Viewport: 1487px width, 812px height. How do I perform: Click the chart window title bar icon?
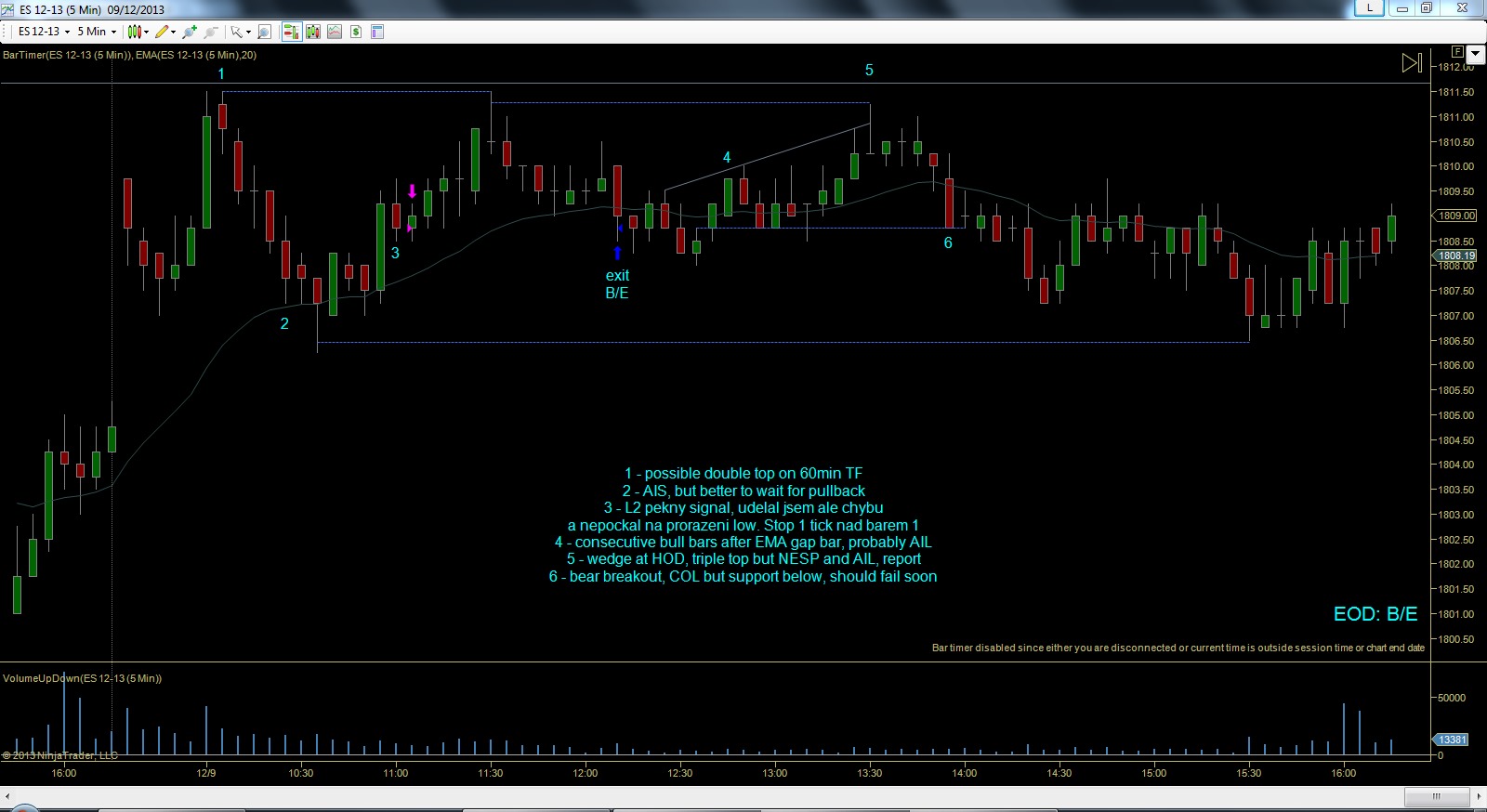click(8, 9)
